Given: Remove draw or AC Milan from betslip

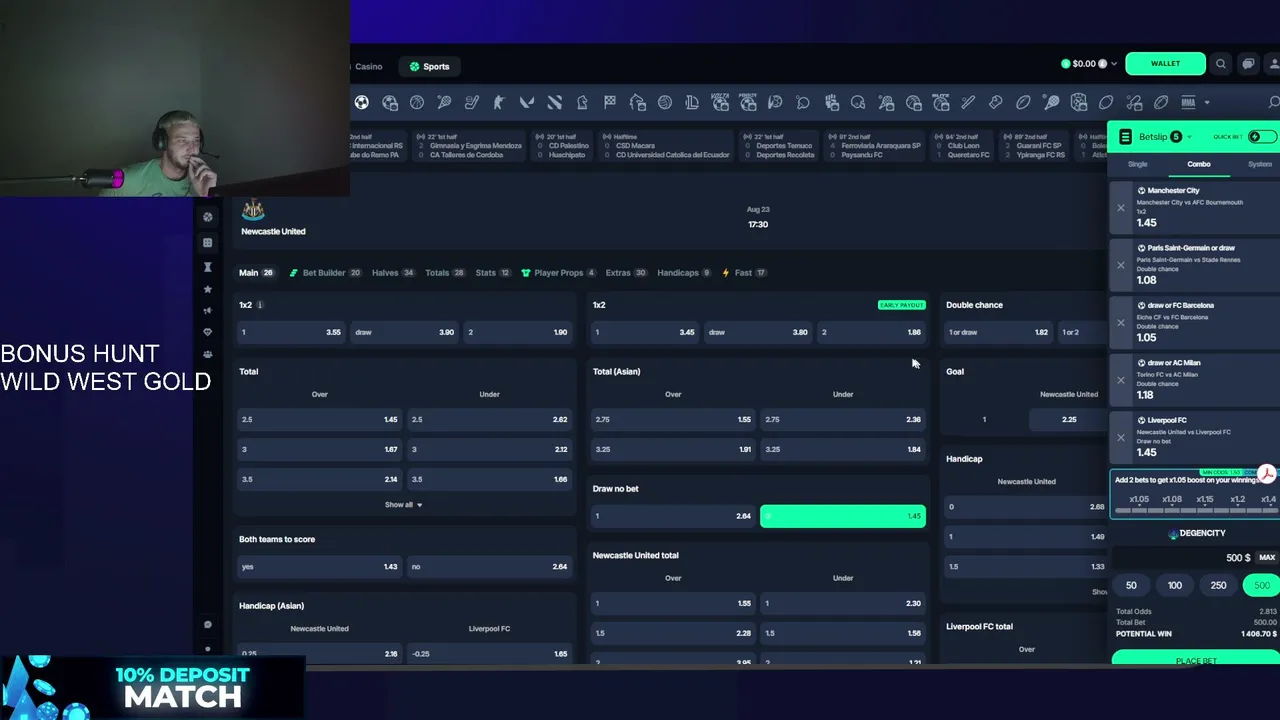Looking at the screenshot, I should point(1121,380).
